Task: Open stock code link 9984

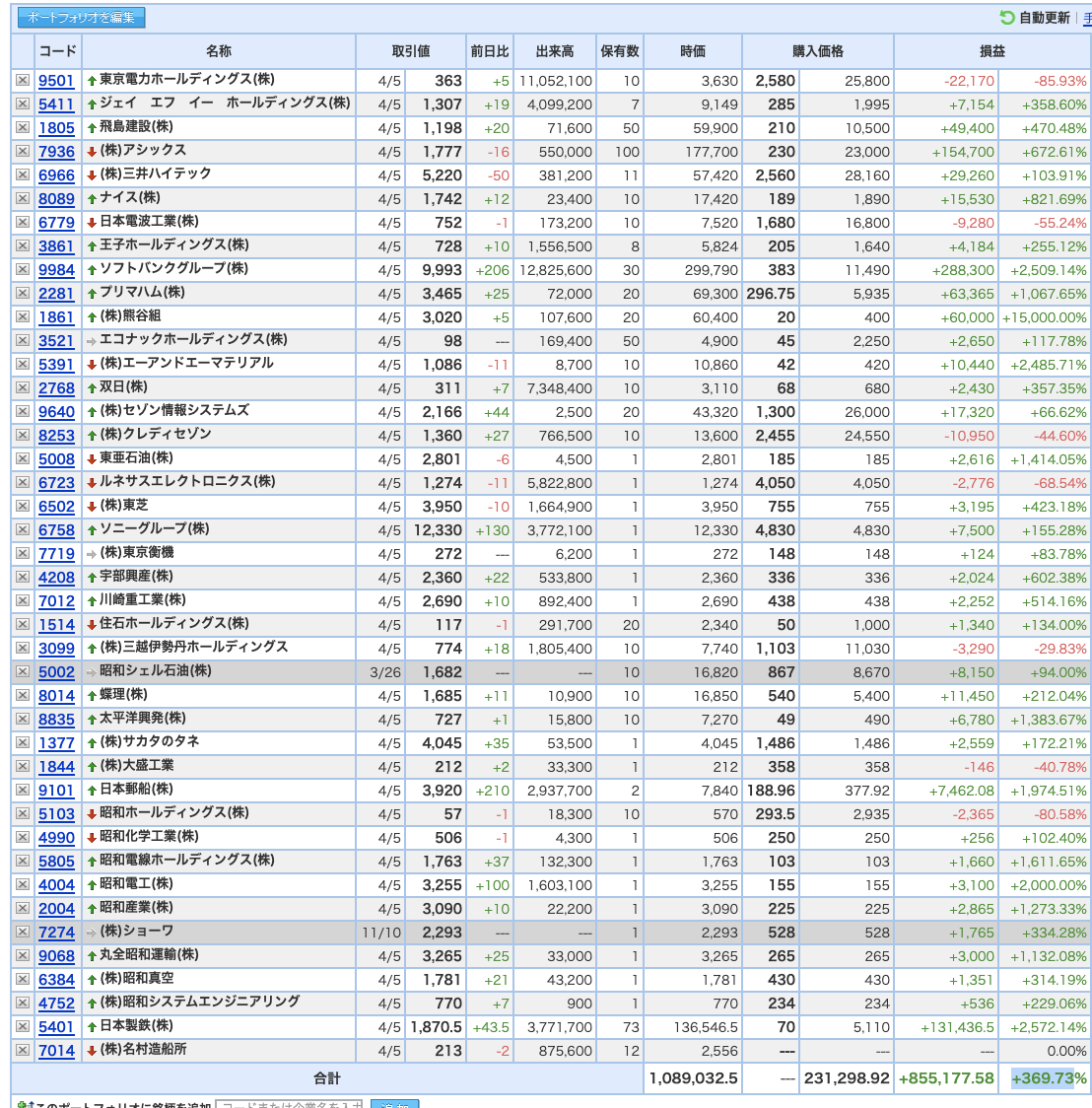Action: click(x=56, y=270)
